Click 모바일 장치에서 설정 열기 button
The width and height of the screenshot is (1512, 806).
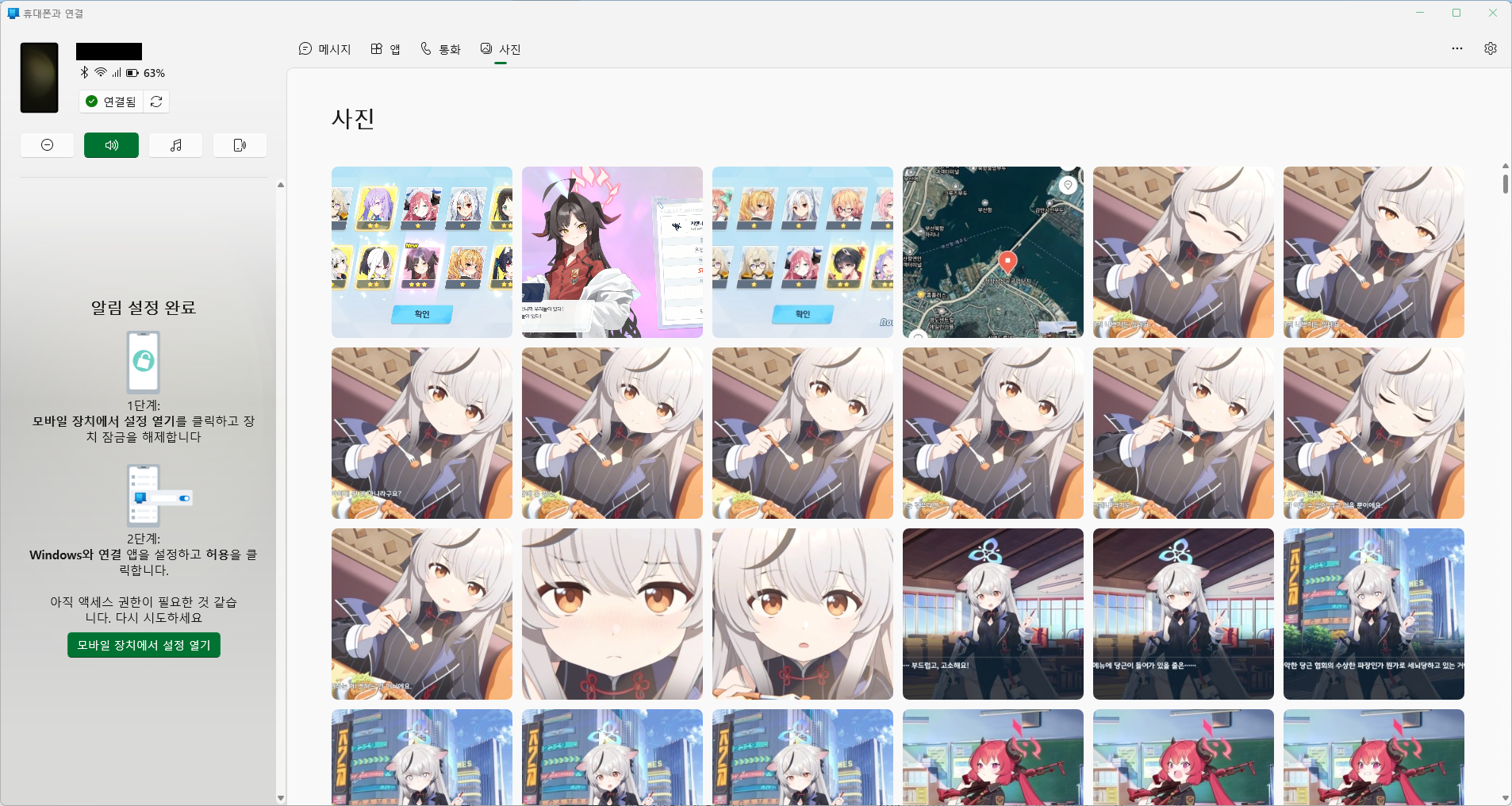tap(144, 645)
